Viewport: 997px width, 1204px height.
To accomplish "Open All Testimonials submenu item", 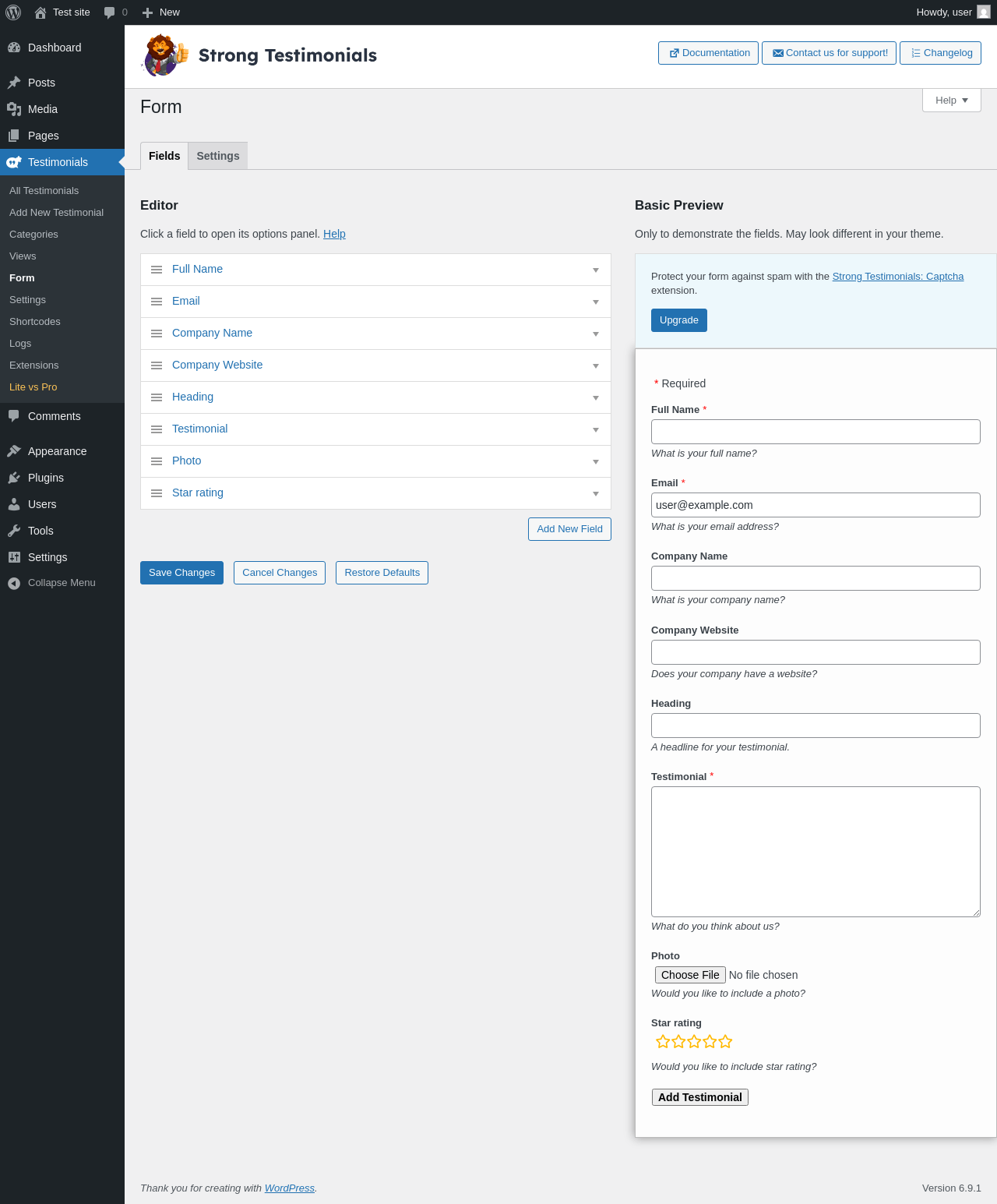I will [44, 191].
